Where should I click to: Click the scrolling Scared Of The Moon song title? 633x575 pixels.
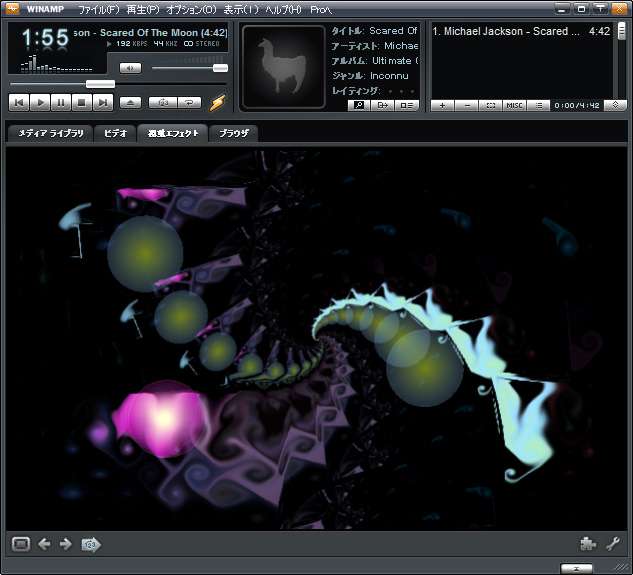[151, 33]
